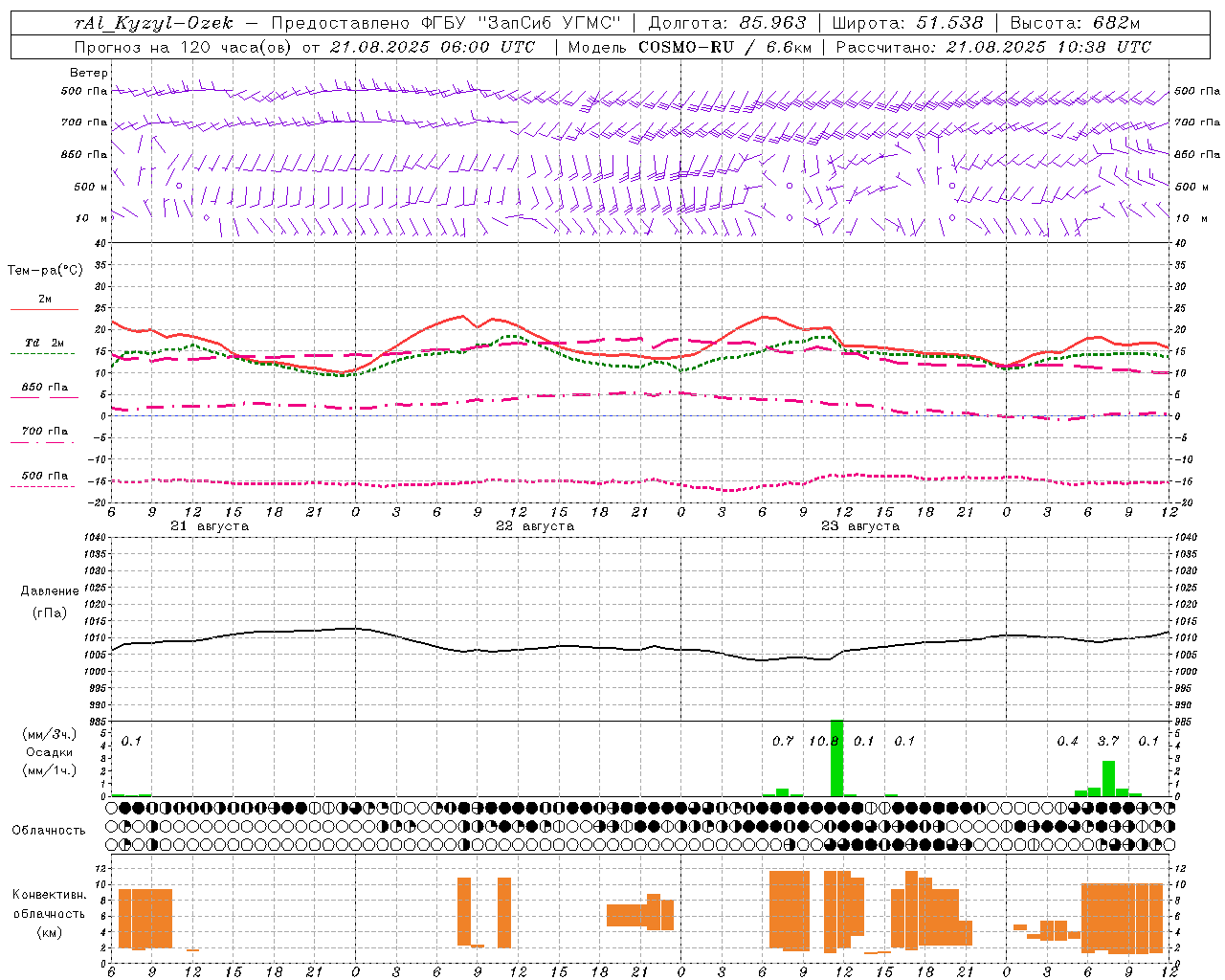Select the Td 2м legend entry
The height and width of the screenshot is (980, 1225).
(x=44, y=343)
